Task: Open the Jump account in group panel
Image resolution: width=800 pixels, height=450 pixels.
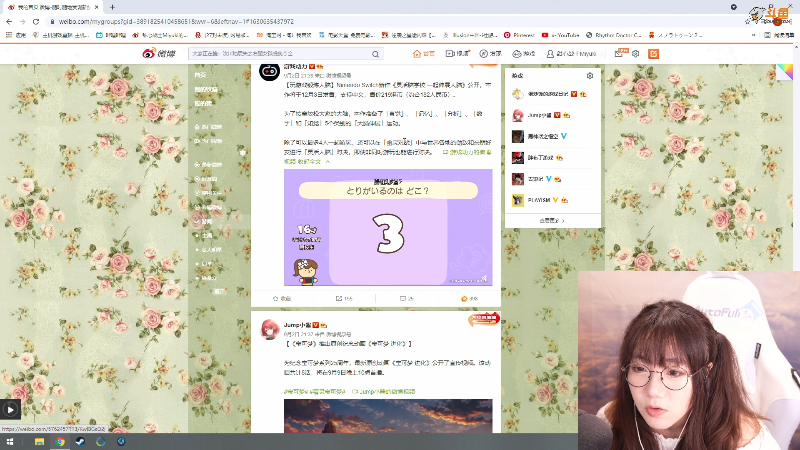Action: (x=540, y=115)
